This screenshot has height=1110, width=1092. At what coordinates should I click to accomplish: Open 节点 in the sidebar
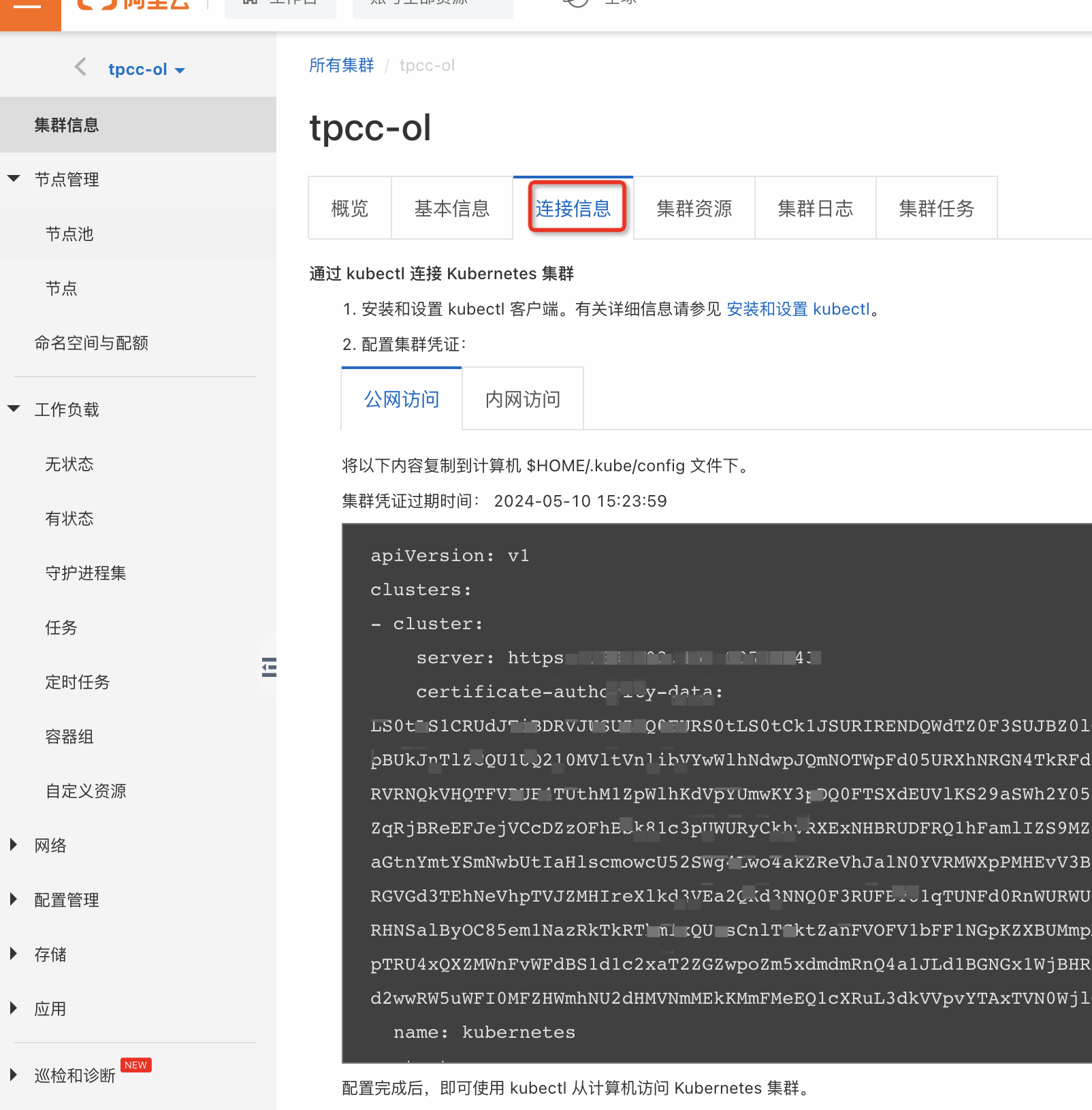[61, 289]
